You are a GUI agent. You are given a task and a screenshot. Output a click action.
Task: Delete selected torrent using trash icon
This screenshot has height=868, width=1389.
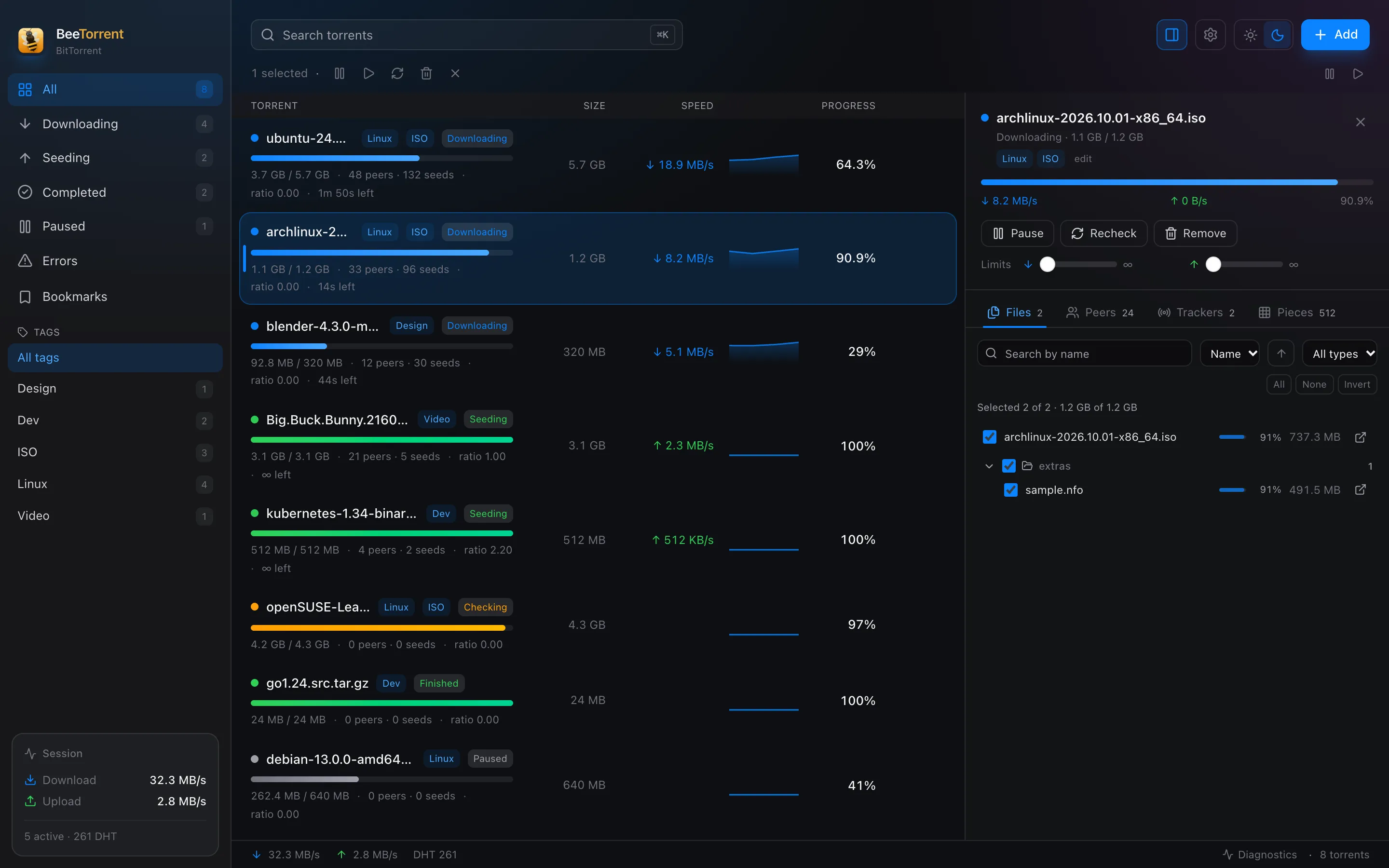426,73
